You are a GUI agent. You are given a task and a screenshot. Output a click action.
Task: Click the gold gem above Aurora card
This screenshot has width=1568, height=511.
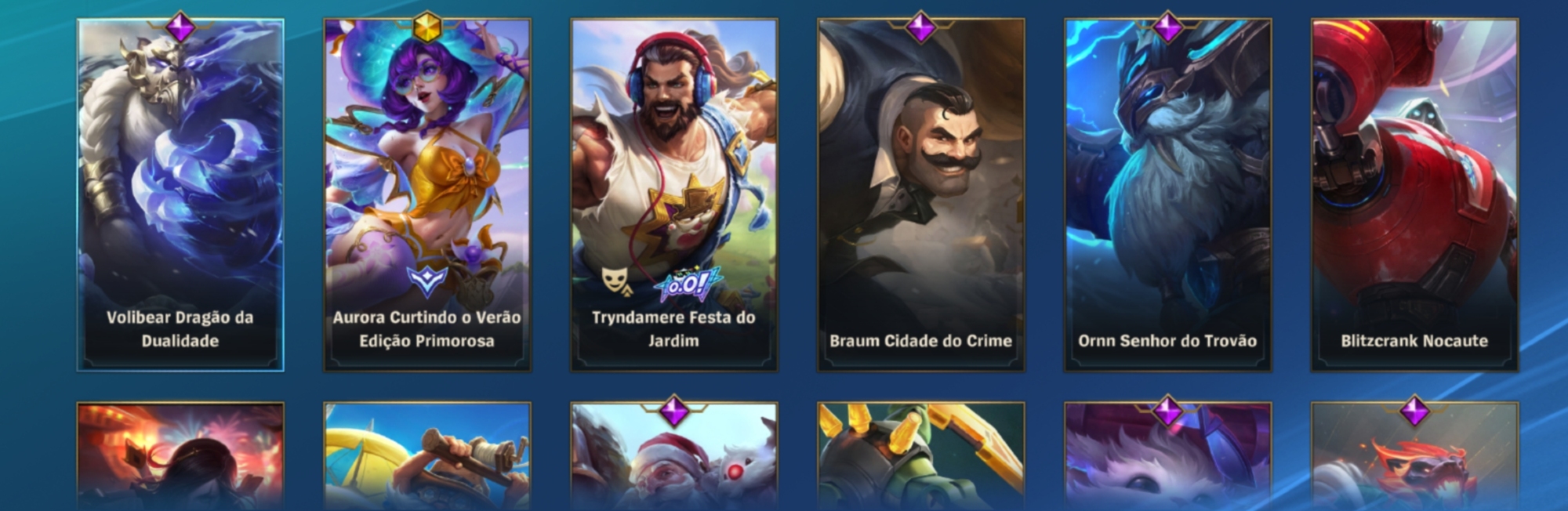(x=427, y=27)
